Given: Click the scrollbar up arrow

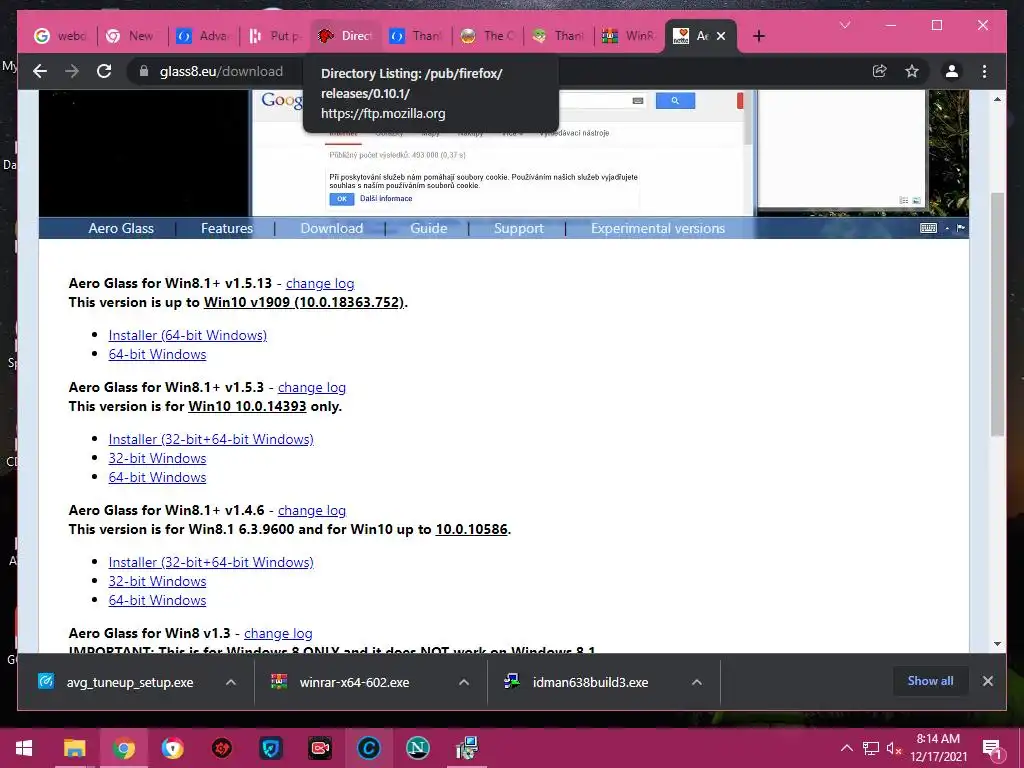Looking at the screenshot, I should pyautogui.click(x=997, y=99).
